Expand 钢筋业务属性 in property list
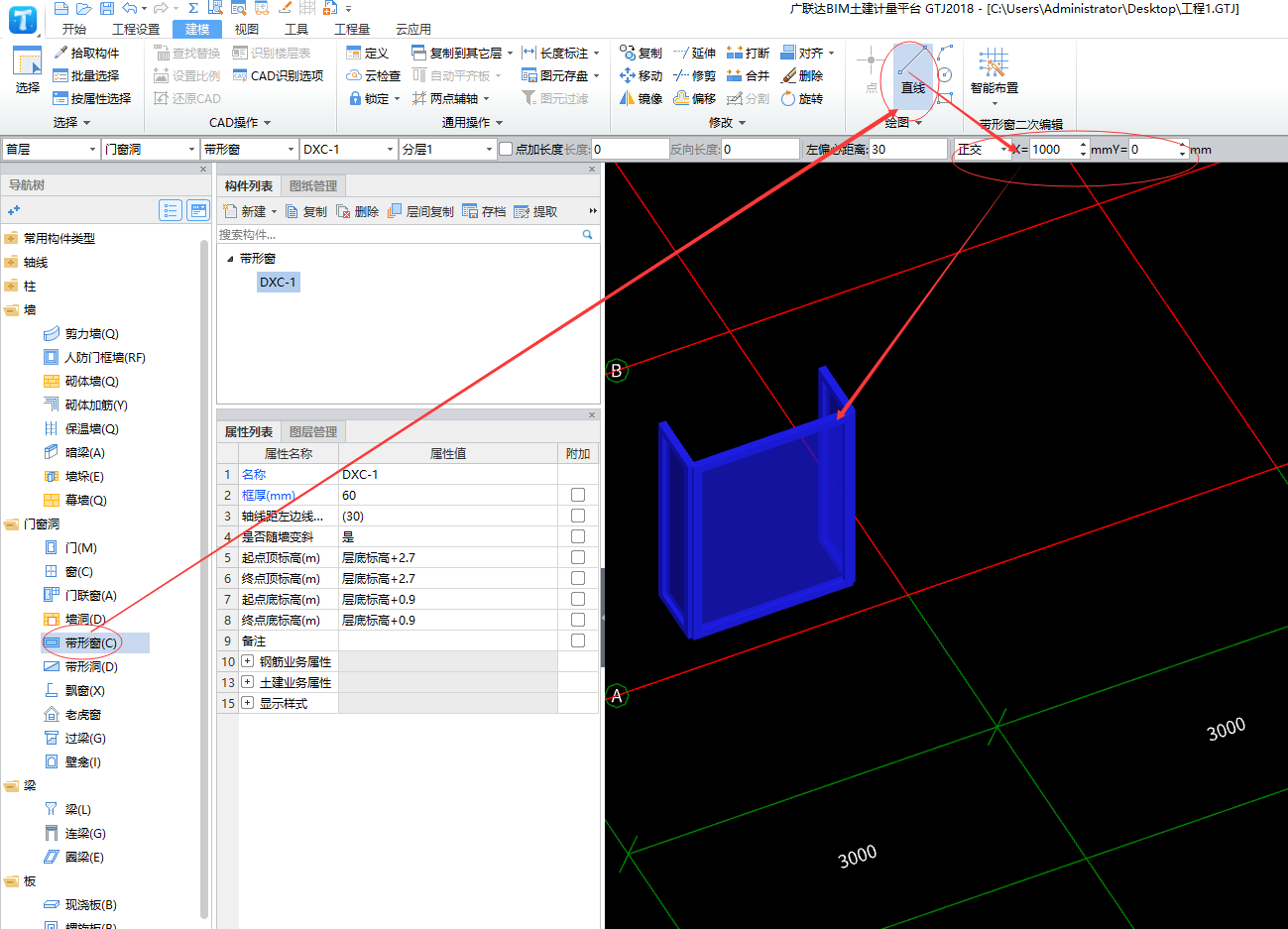 247,661
